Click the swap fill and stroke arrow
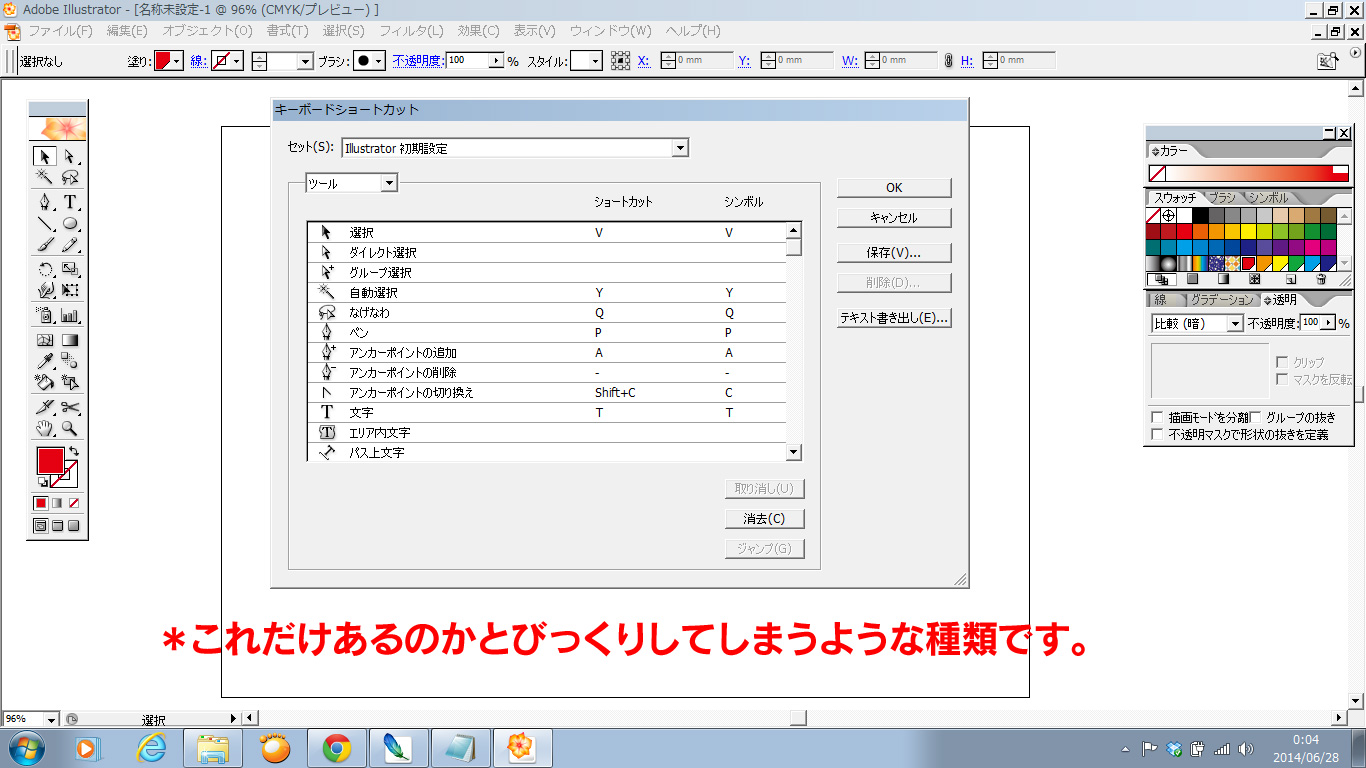The image size is (1366, 768). tap(72, 452)
